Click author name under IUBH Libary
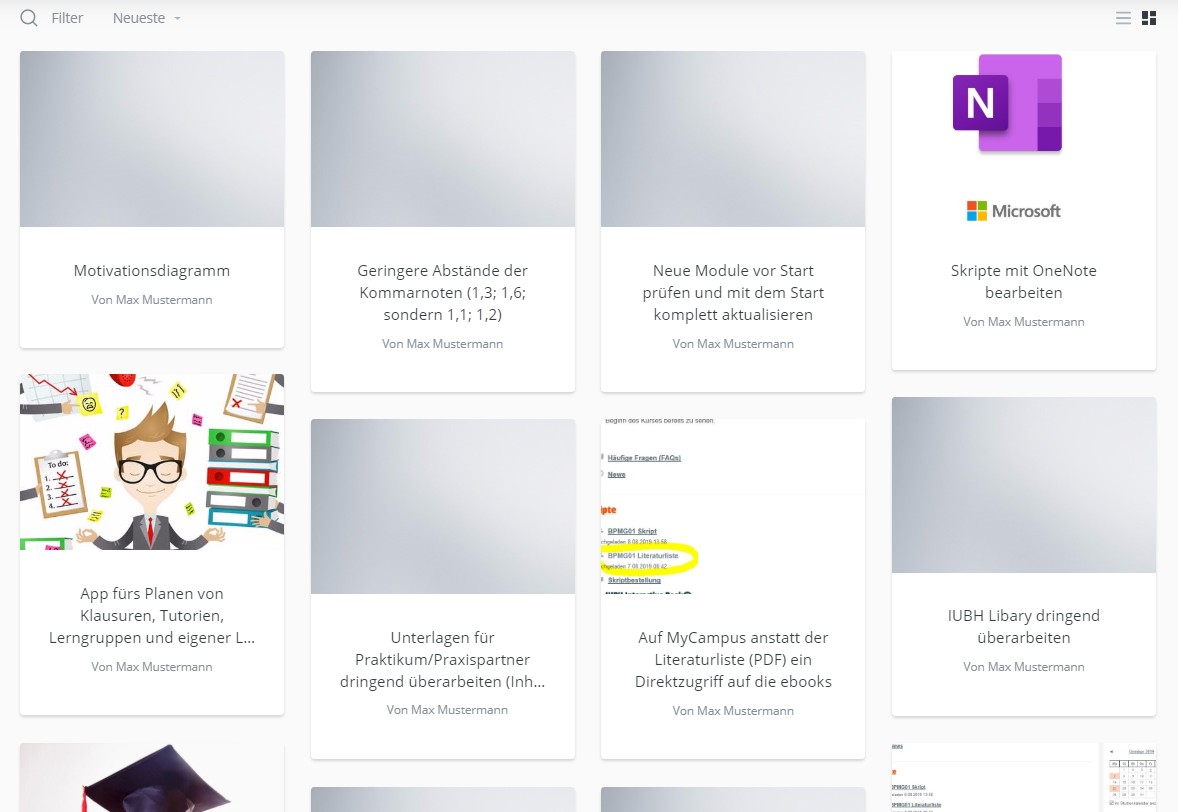Screen dimensions: 1178x812 [x=1024, y=666]
